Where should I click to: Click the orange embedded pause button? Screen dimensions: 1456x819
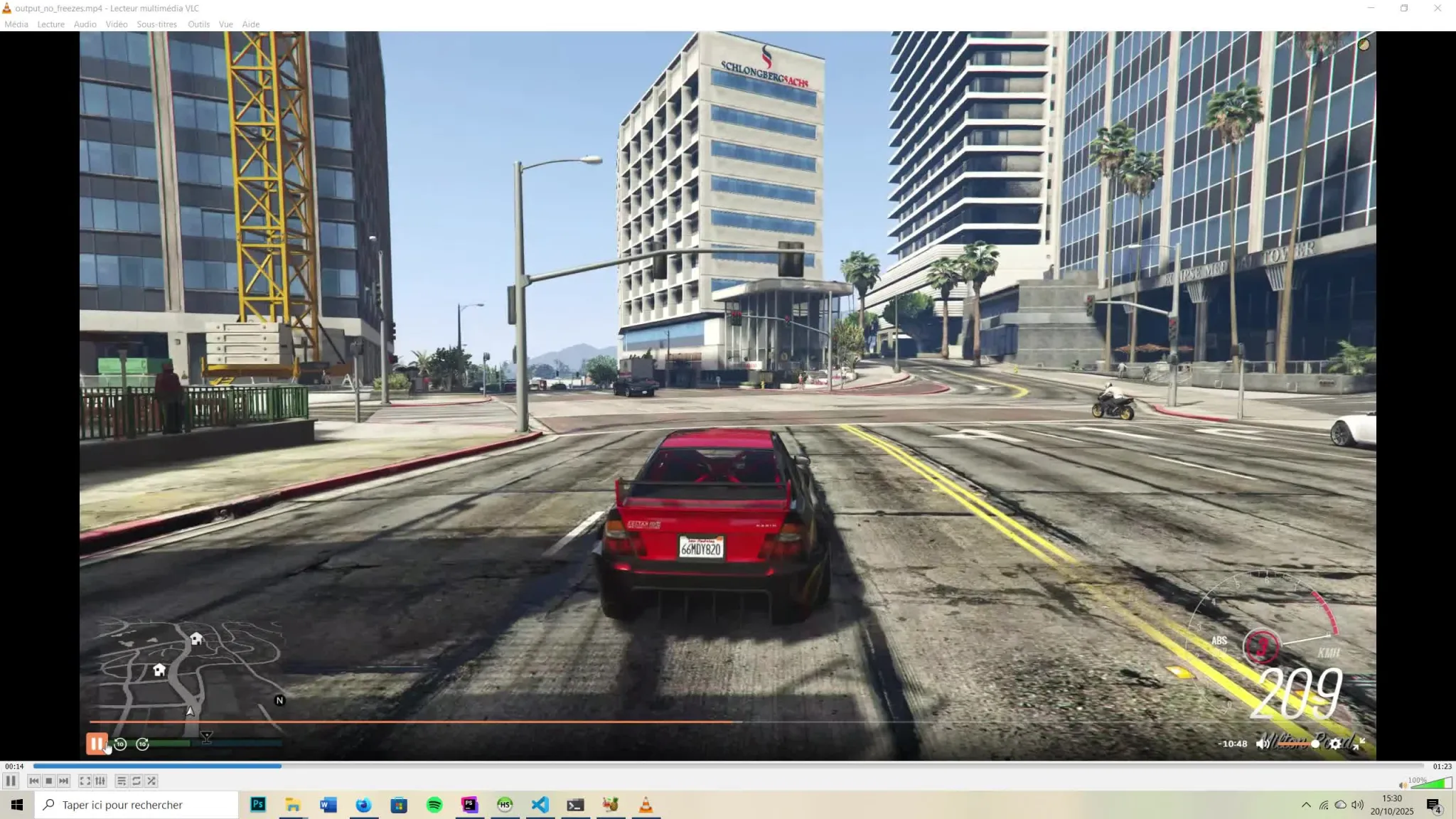[x=96, y=744]
